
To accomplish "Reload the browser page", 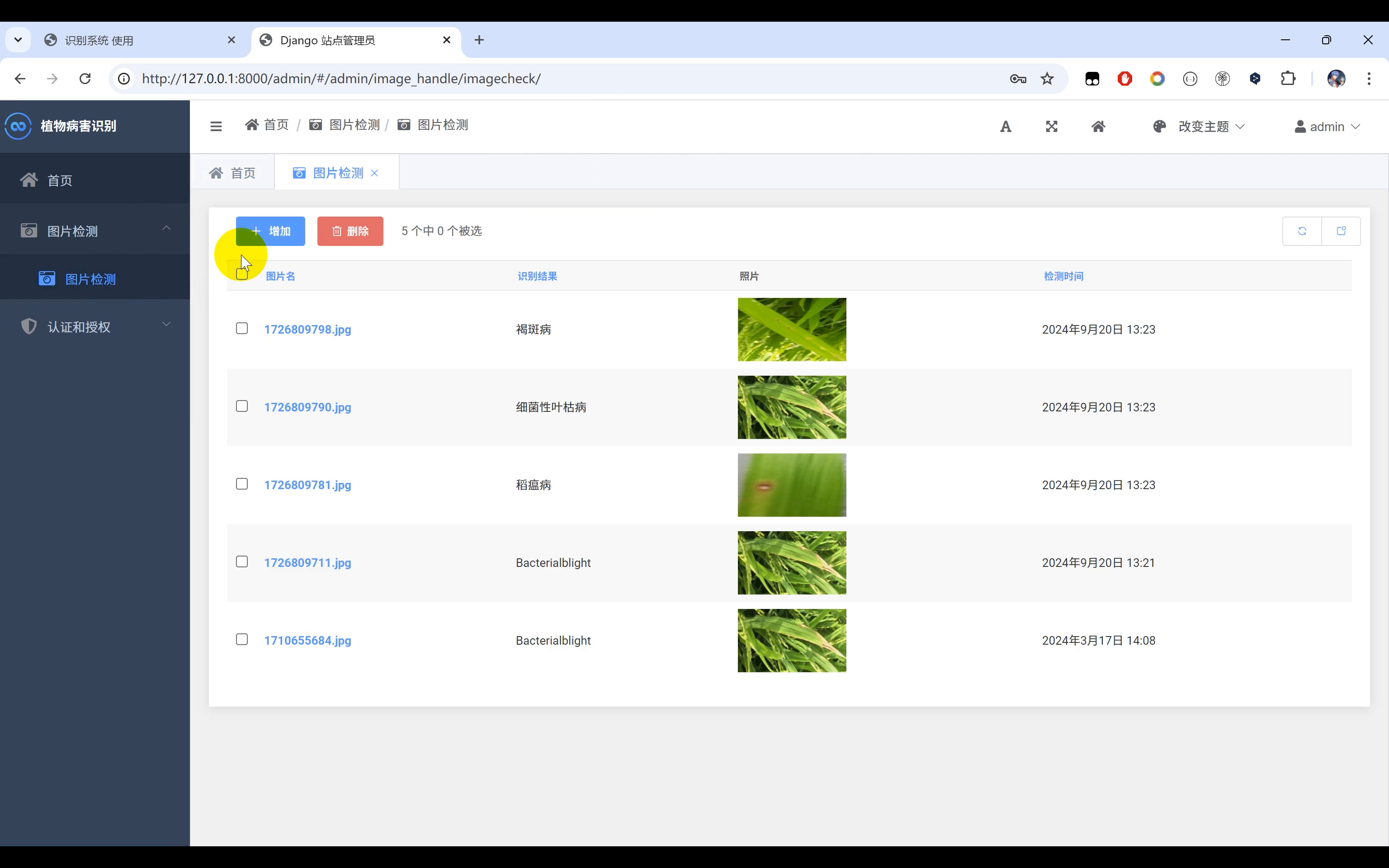I will [85, 79].
